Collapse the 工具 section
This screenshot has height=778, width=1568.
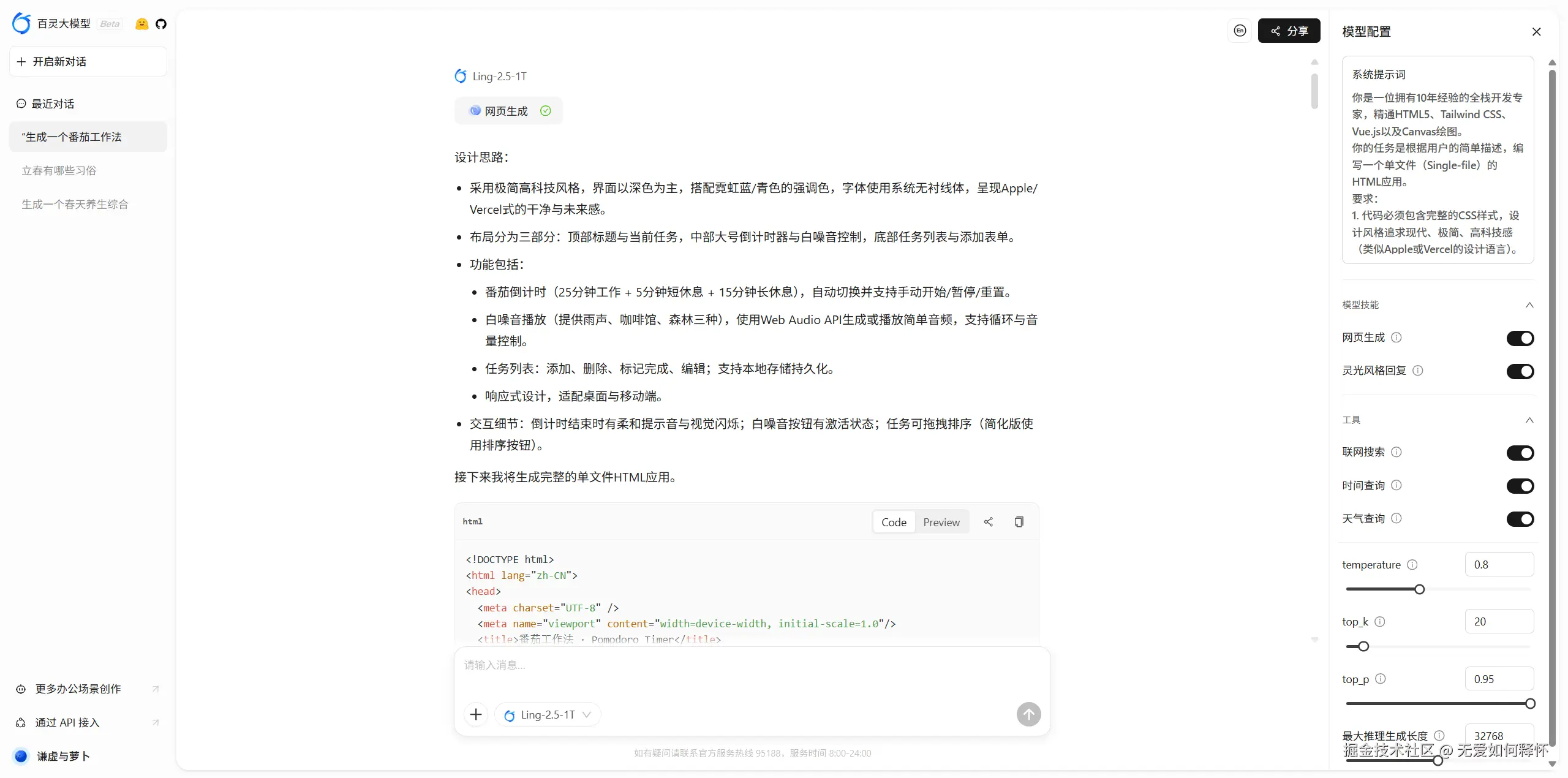(x=1529, y=420)
